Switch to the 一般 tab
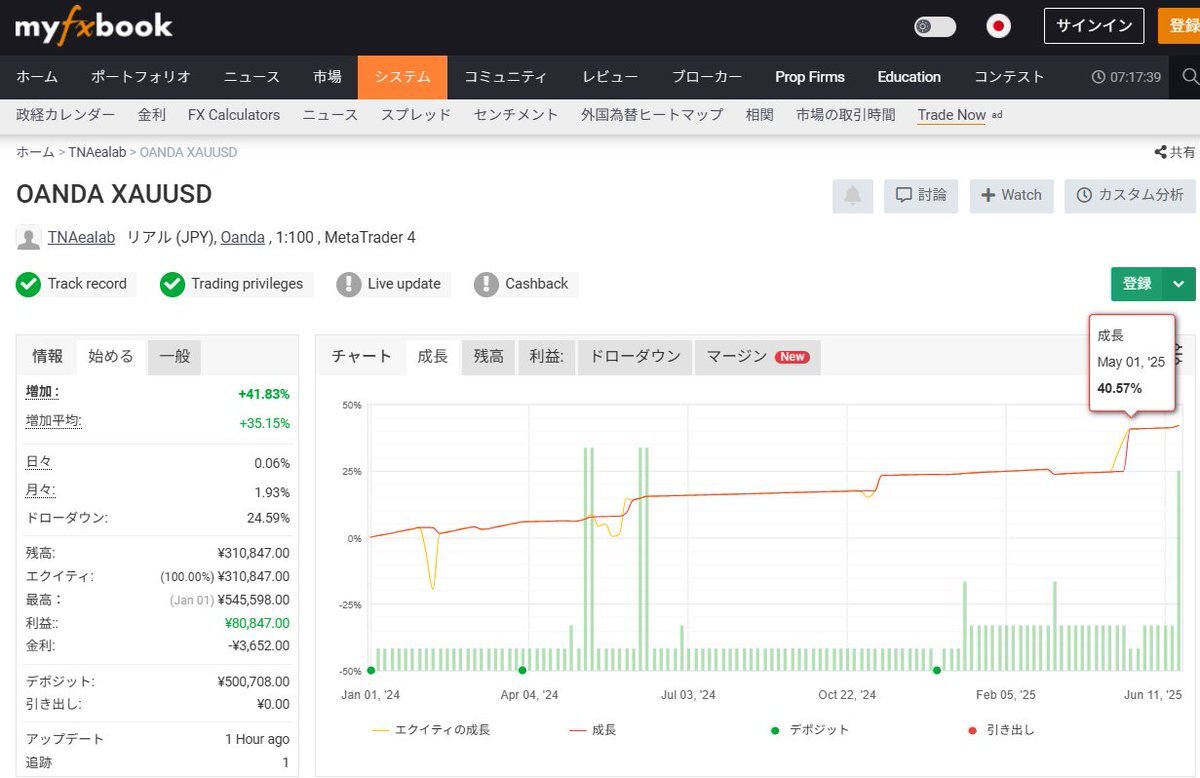 [175, 356]
